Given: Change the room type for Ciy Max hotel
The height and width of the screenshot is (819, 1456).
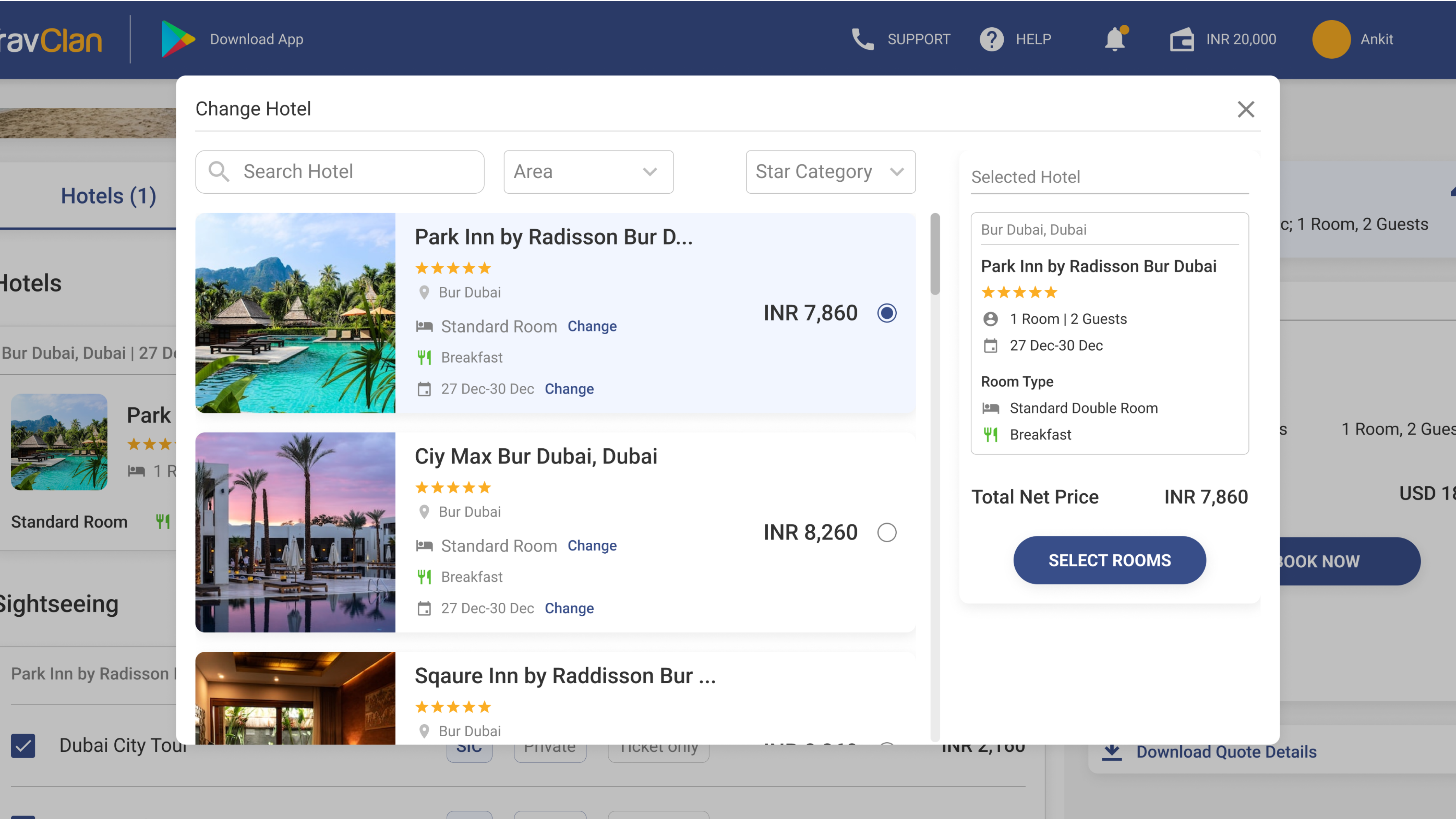Looking at the screenshot, I should click(592, 546).
